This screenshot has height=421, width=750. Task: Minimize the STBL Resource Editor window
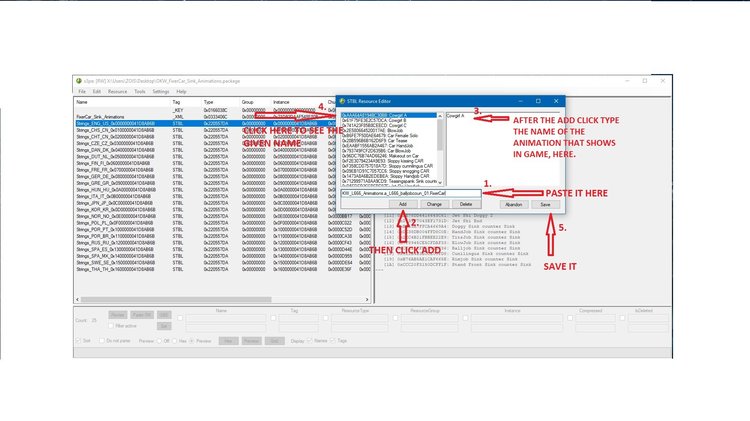pos(520,101)
